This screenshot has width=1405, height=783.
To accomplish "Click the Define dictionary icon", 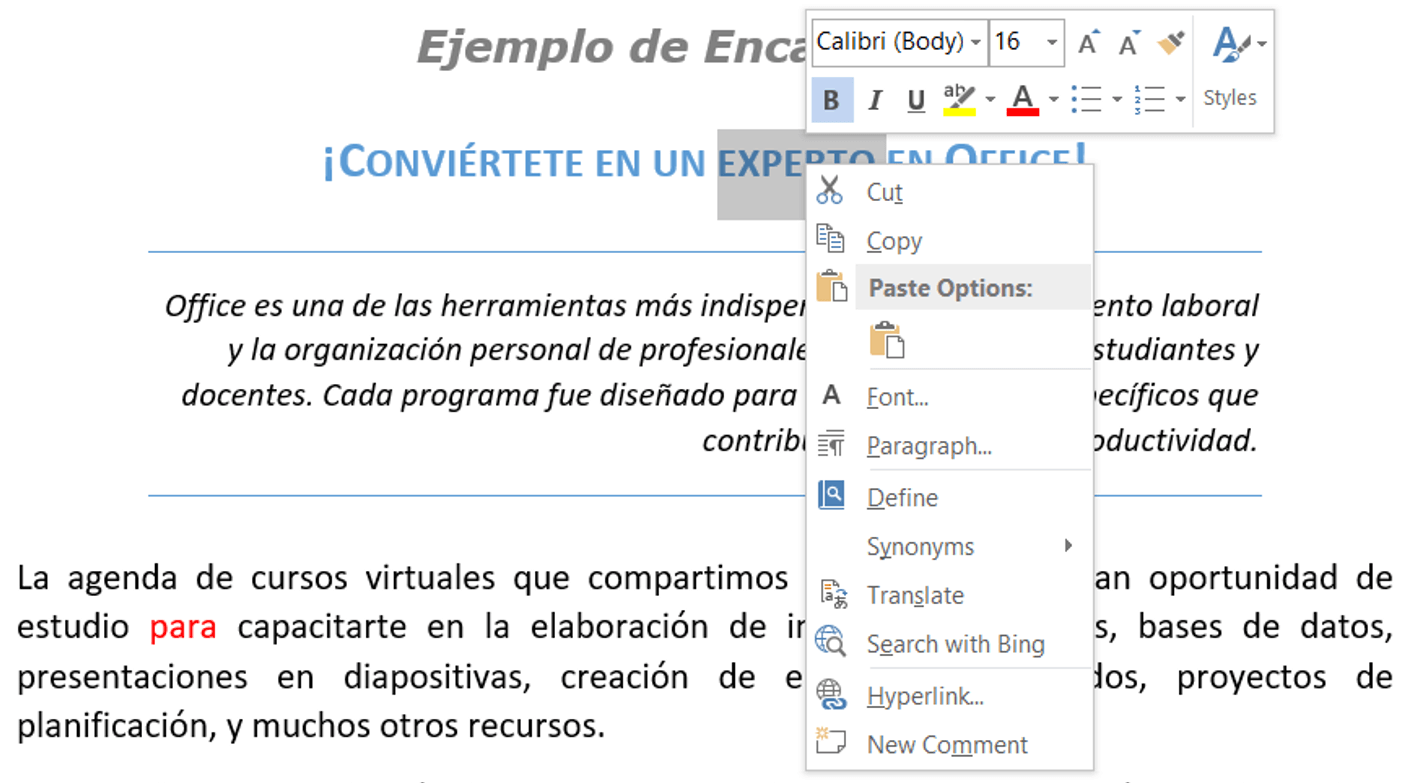I will click(x=831, y=495).
